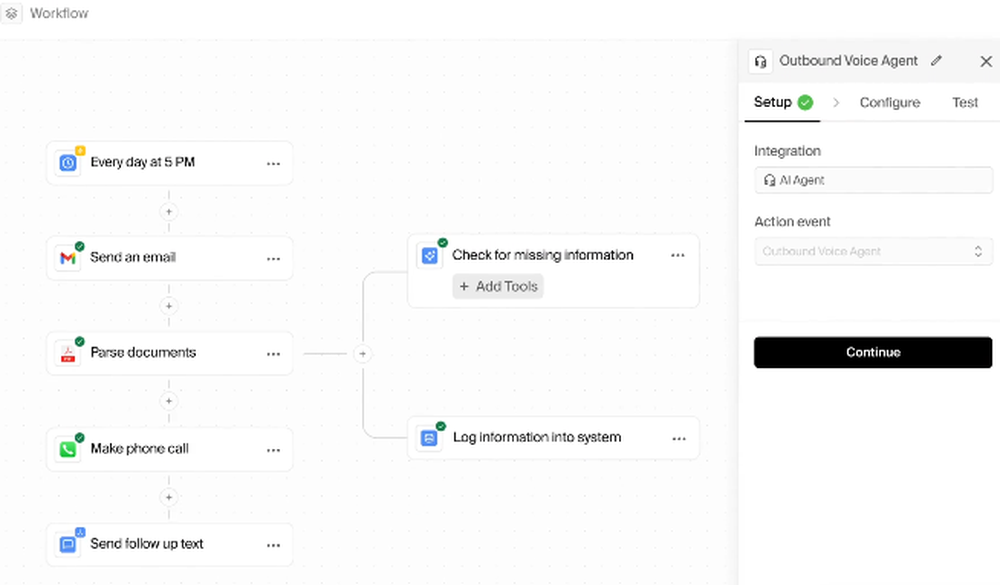Switch to the Test tab
The image size is (1000, 585).
(x=965, y=102)
